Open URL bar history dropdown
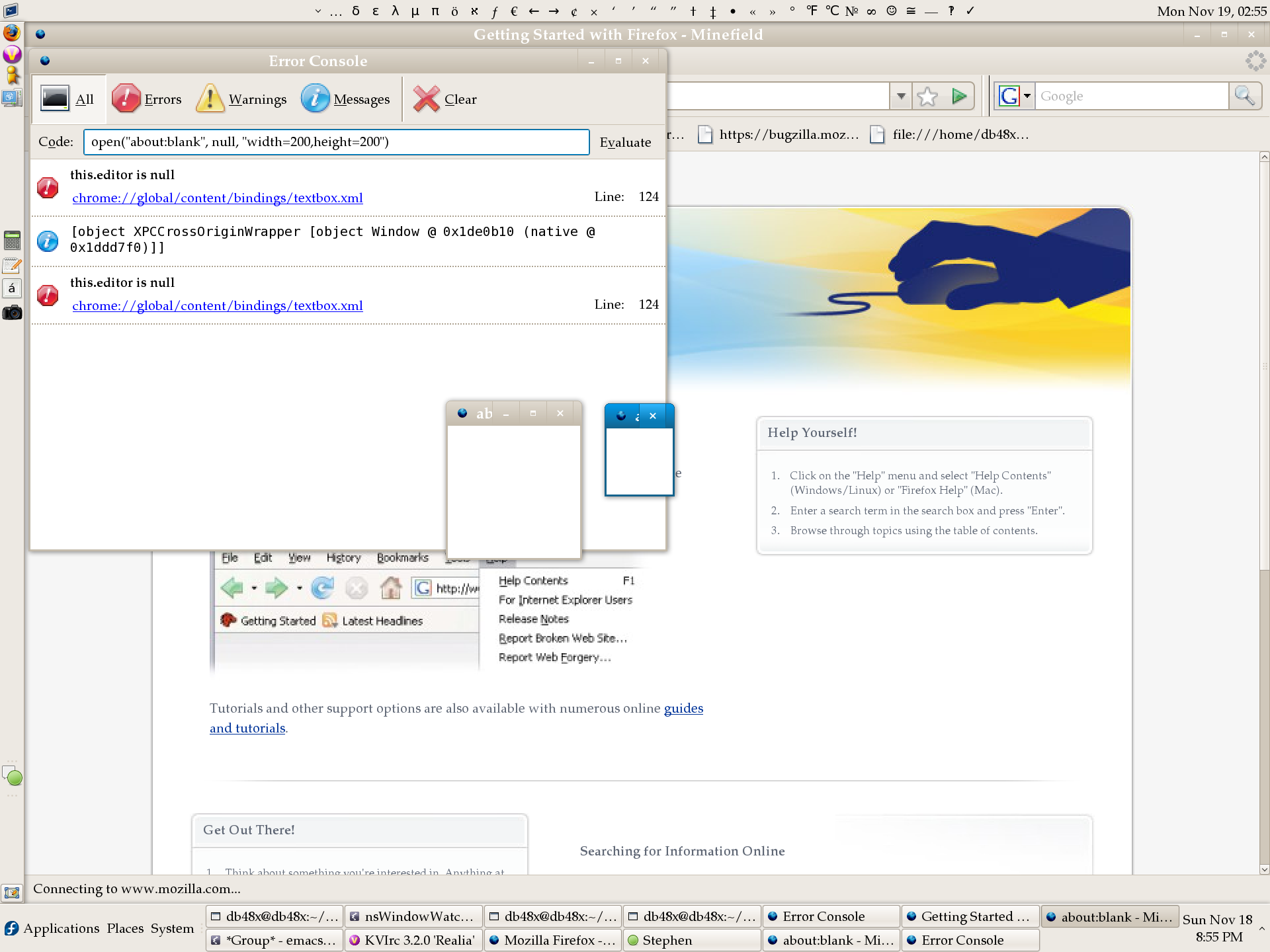The width and height of the screenshot is (1270, 952). pos(901,97)
